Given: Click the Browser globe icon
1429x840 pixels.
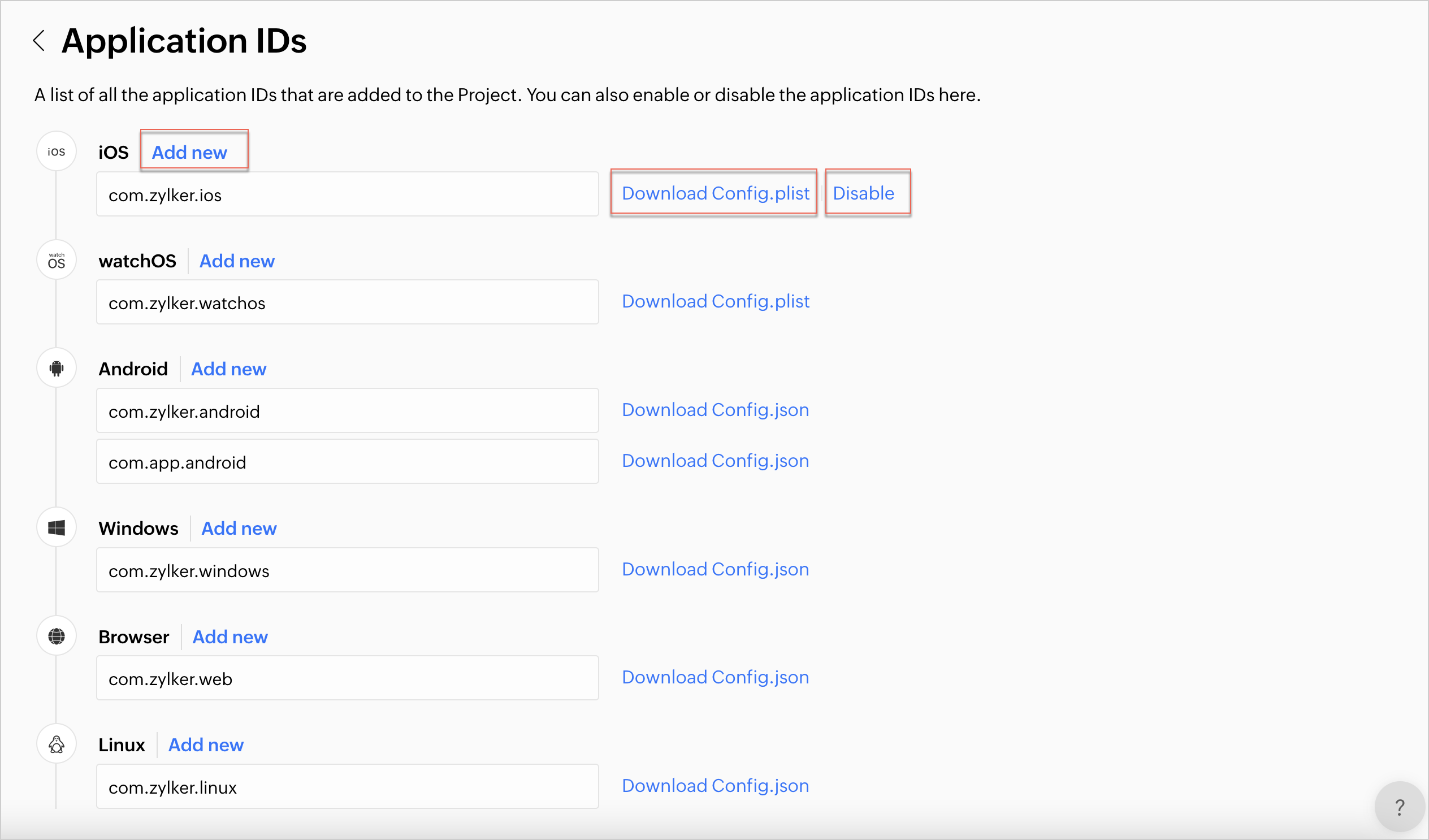Looking at the screenshot, I should pyautogui.click(x=56, y=637).
